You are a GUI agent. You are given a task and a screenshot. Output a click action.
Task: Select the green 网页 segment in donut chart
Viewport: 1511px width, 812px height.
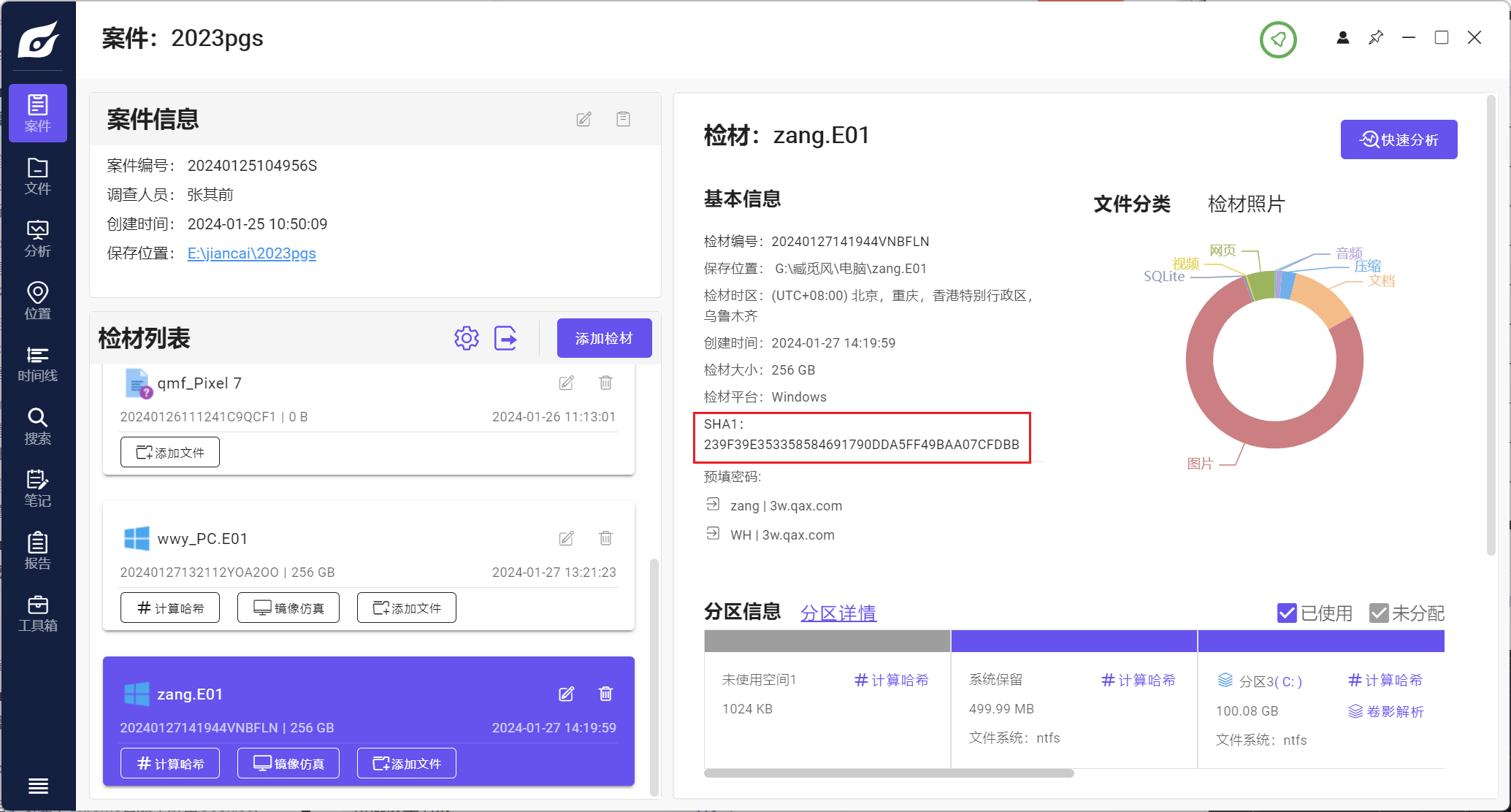(x=1261, y=286)
